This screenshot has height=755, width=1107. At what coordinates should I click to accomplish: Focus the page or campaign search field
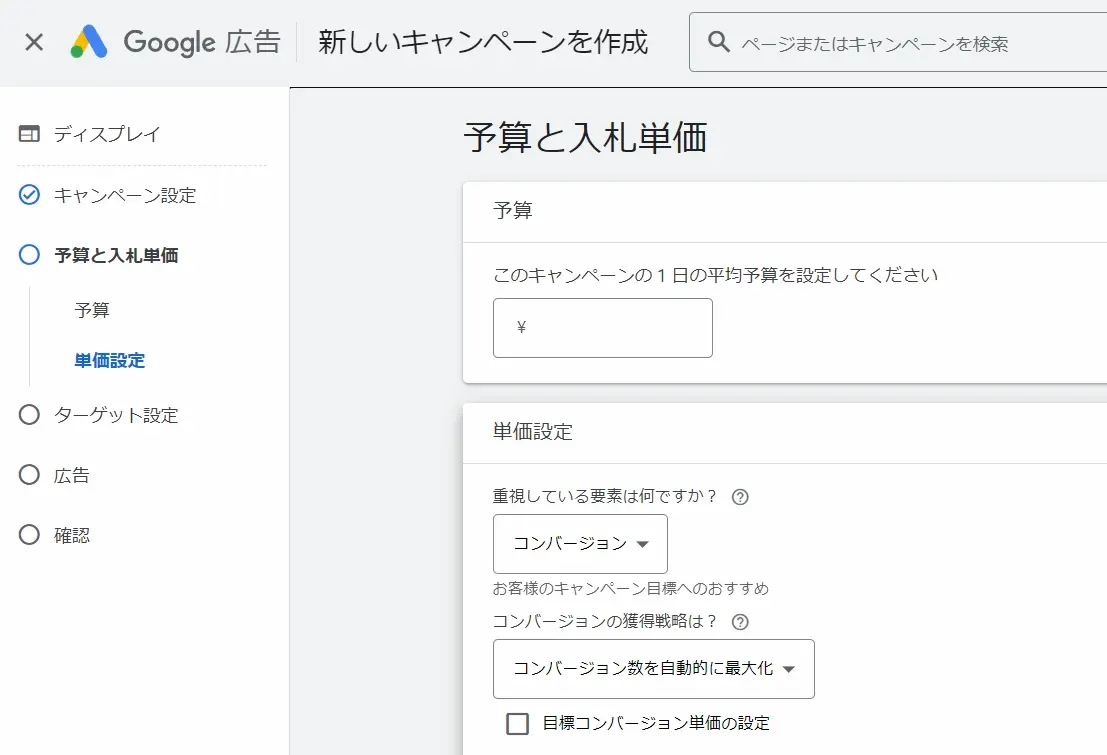click(898, 42)
